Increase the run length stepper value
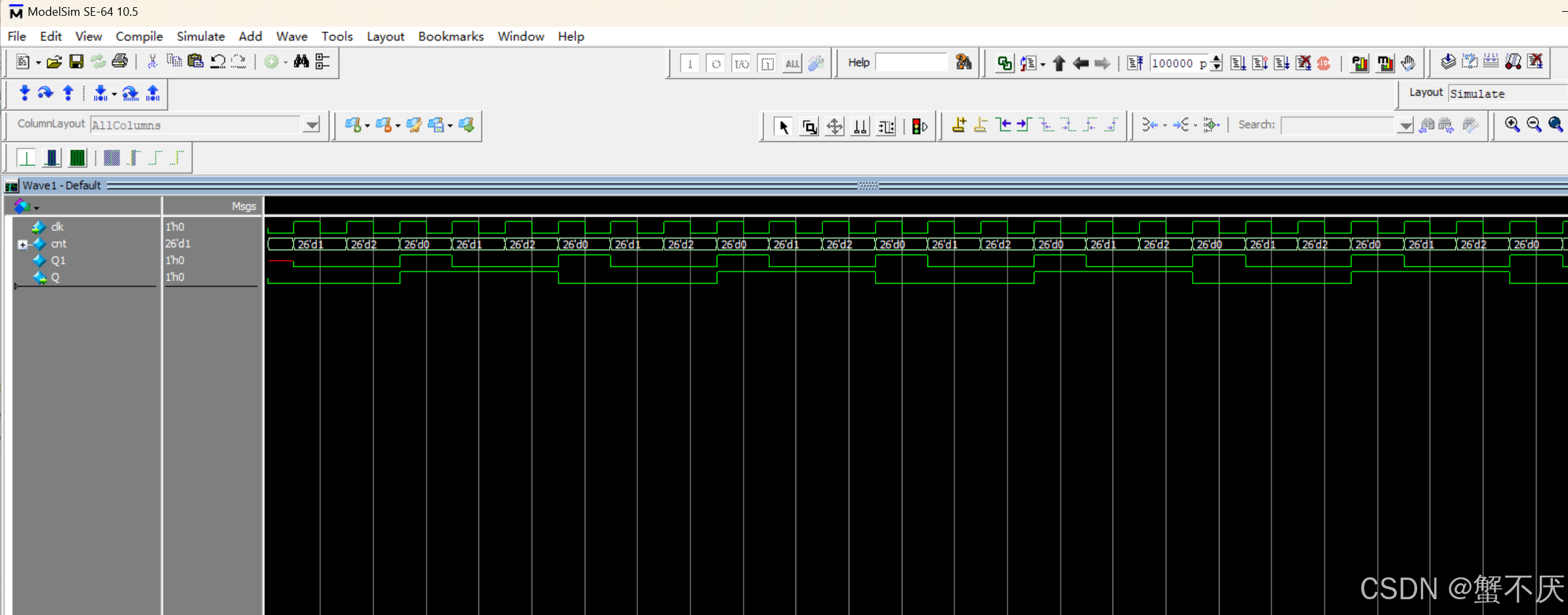 click(1217, 59)
